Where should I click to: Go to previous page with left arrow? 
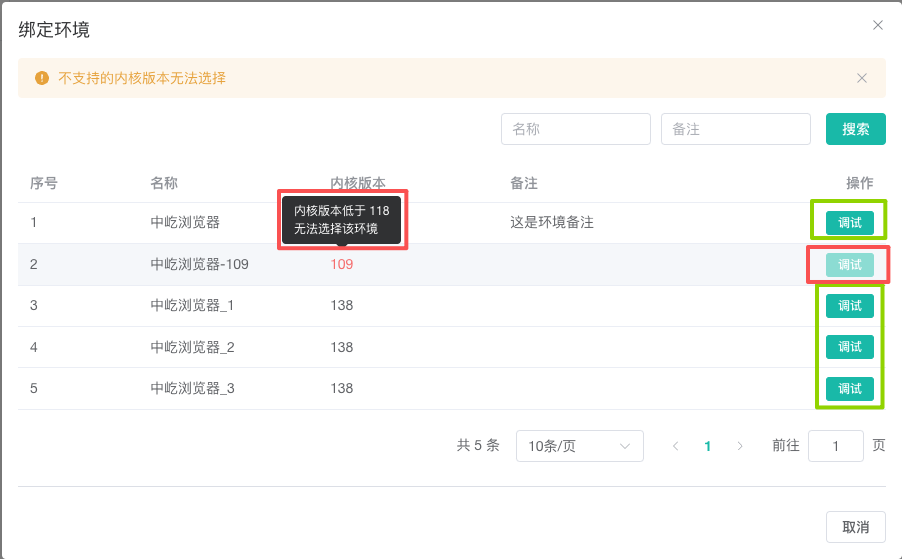coord(675,446)
